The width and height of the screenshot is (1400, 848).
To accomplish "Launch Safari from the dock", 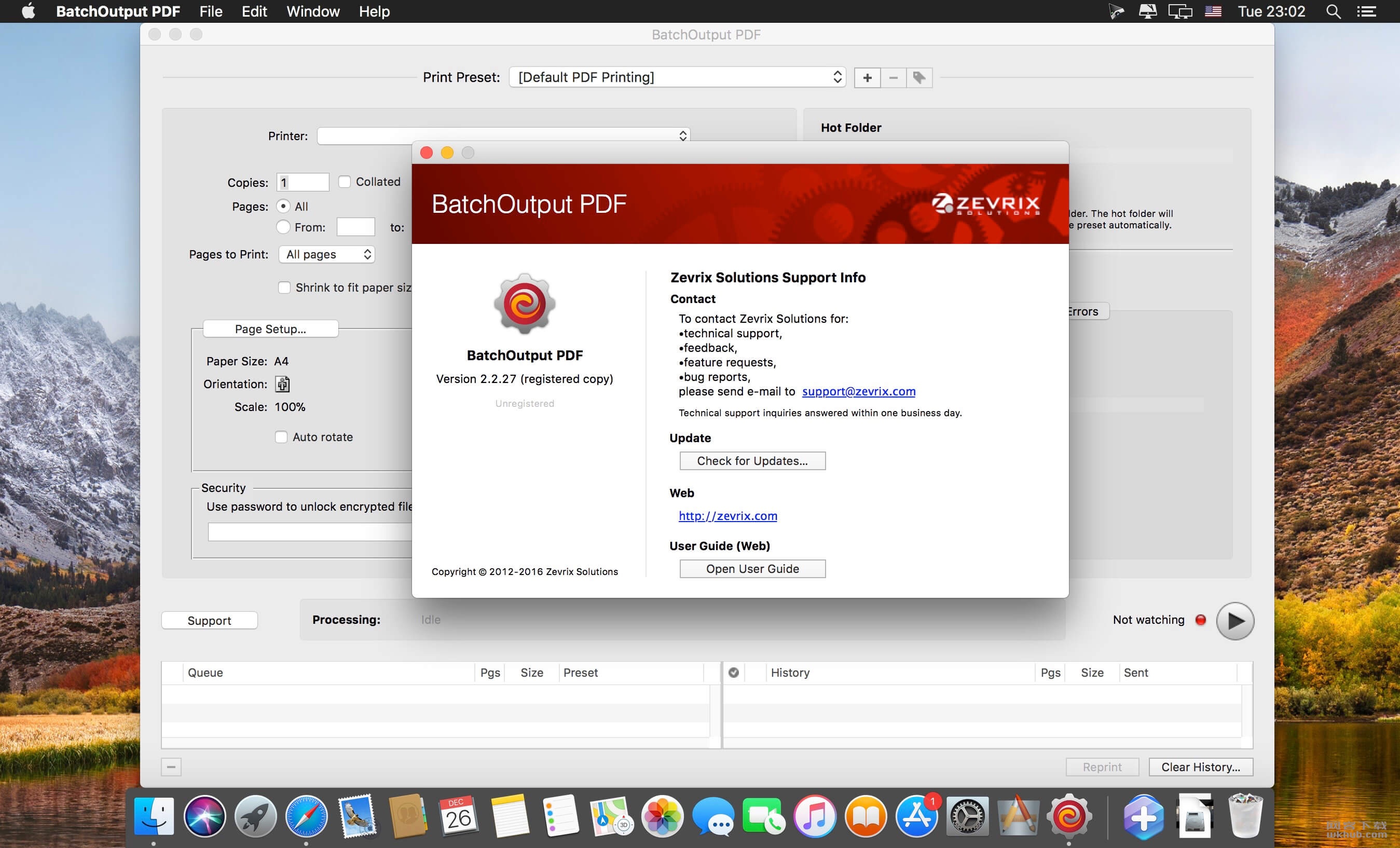I will coord(306,816).
